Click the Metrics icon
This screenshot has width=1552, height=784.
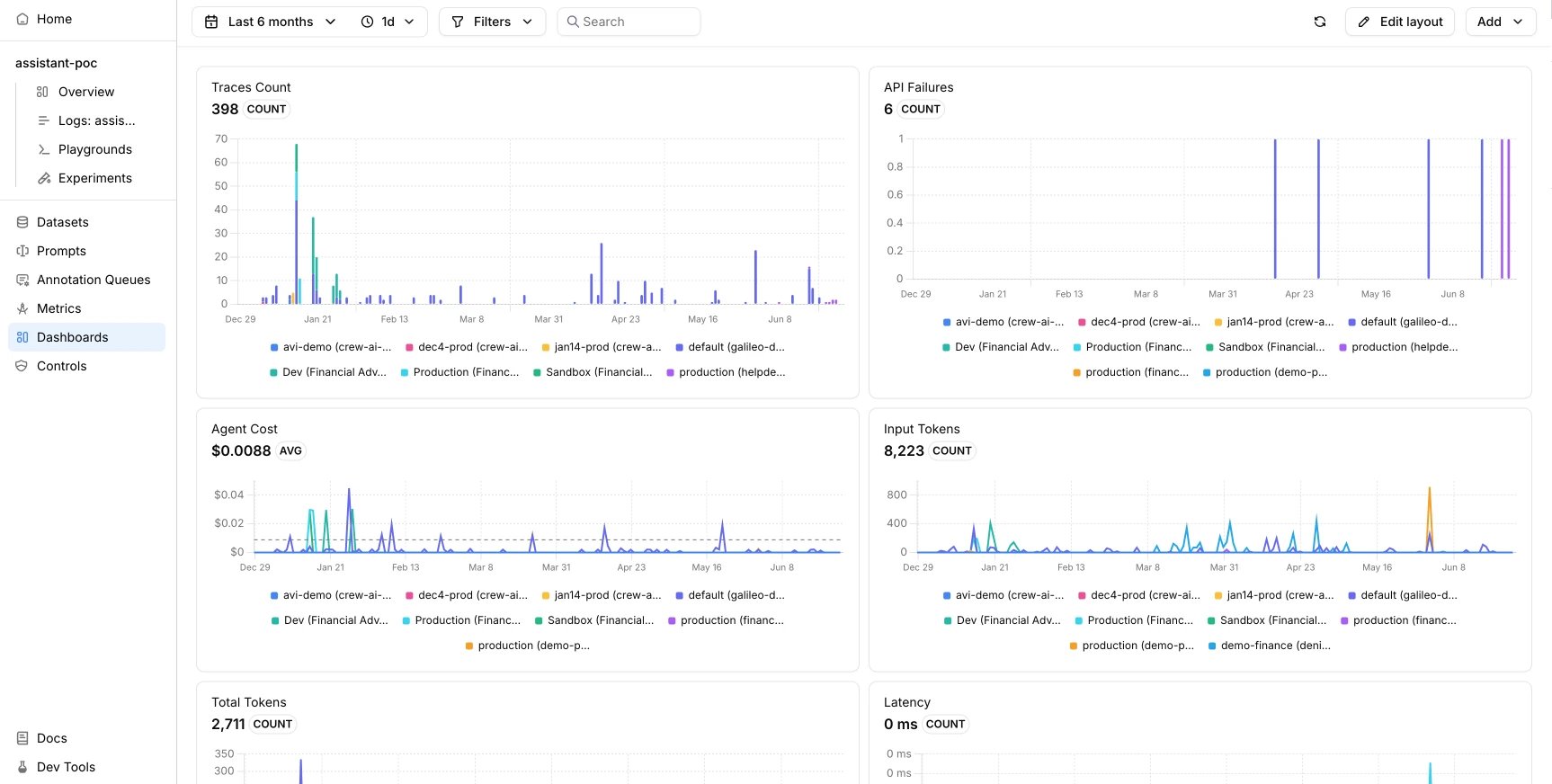22,308
